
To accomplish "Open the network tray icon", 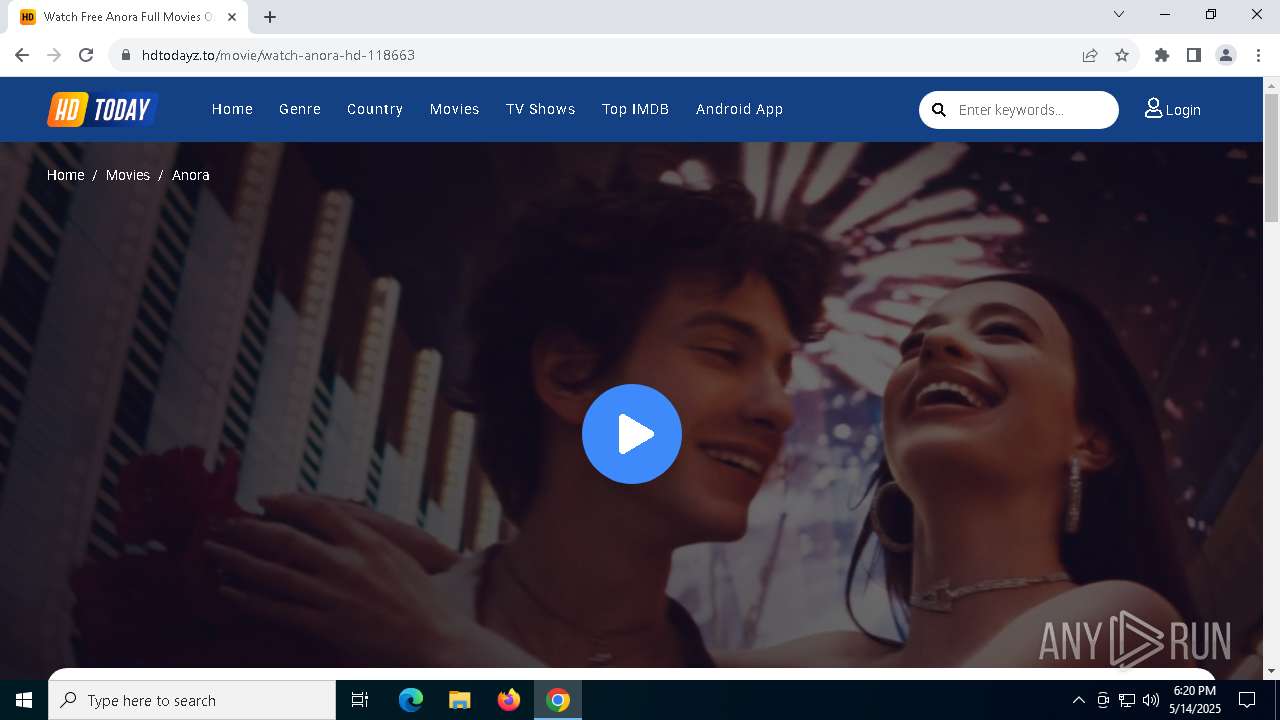I will [1127, 700].
